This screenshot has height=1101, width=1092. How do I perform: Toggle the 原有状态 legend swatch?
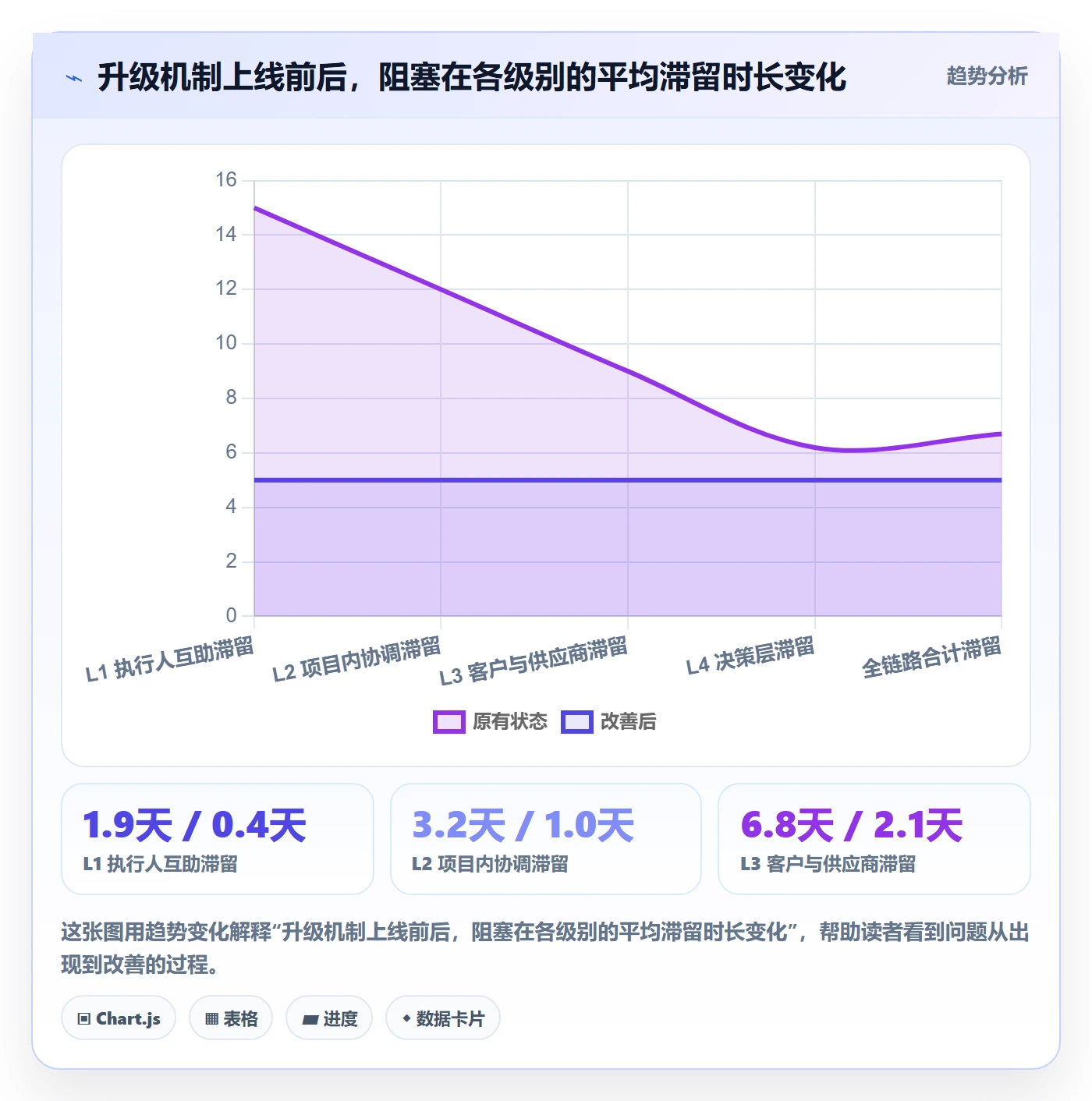coord(448,722)
